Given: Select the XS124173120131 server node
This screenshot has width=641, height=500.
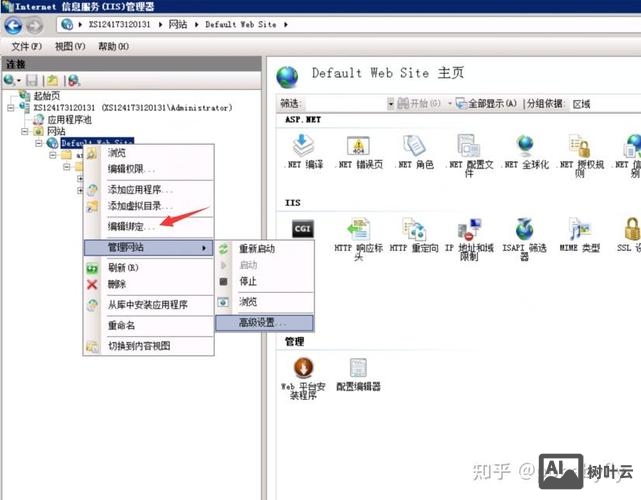Looking at the screenshot, I should tap(132, 108).
